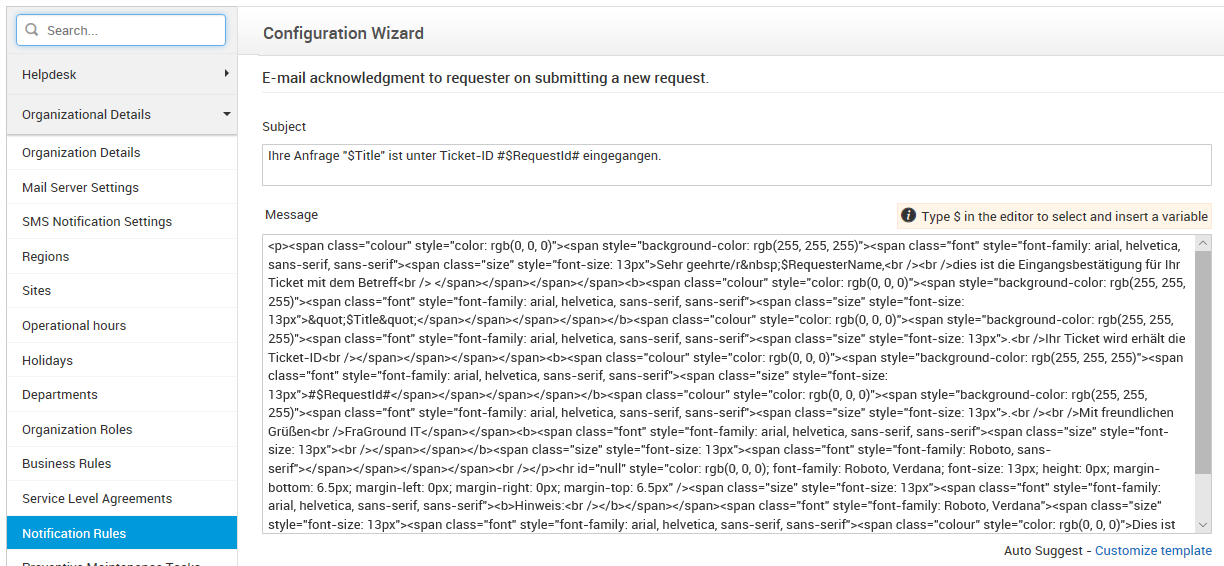Open Service Level Agreements page
Viewport: 1224px width, 566px height.
pyautogui.click(x=97, y=499)
